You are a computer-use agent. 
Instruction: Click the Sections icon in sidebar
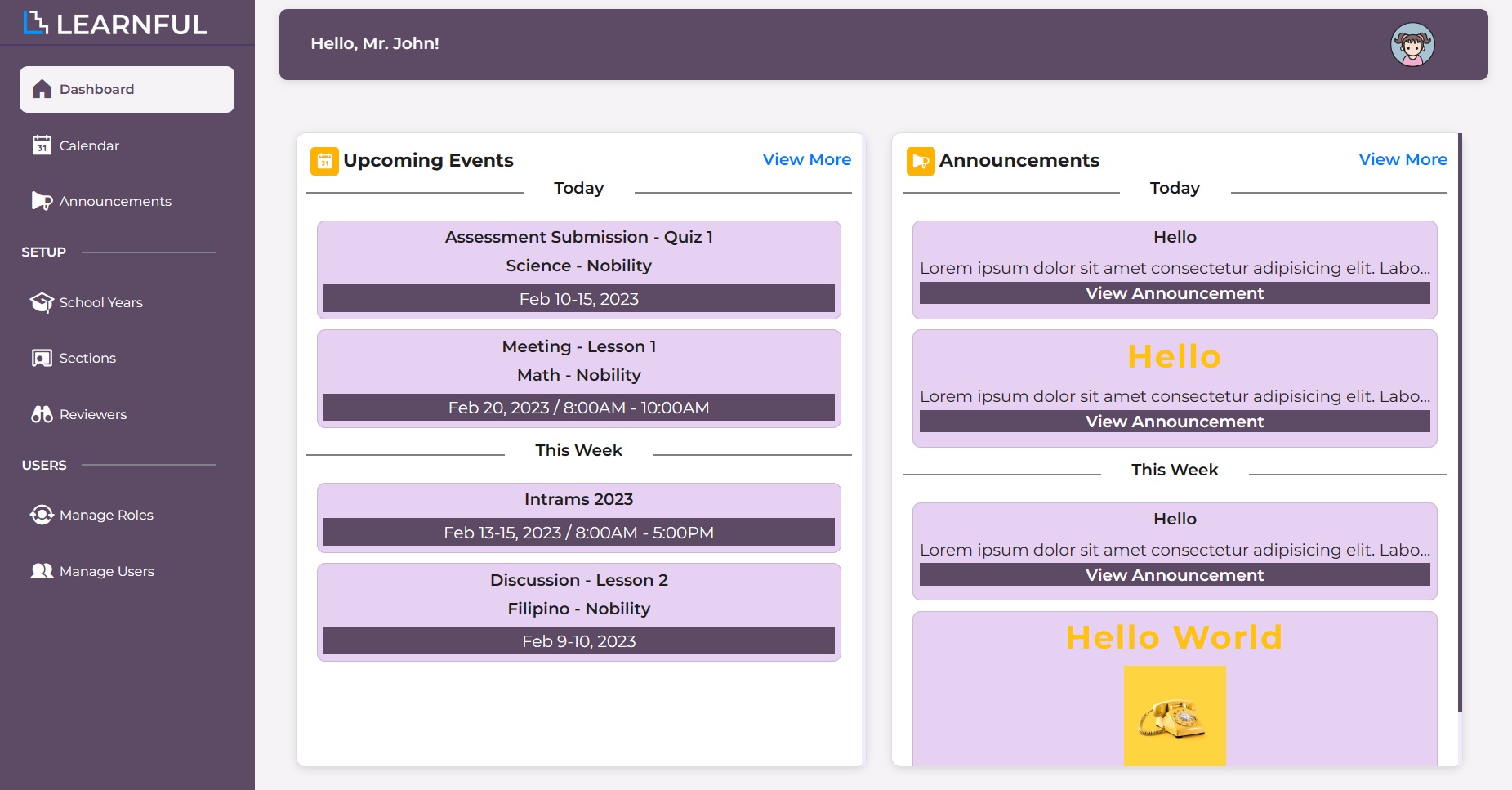click(x=42, y=358)
